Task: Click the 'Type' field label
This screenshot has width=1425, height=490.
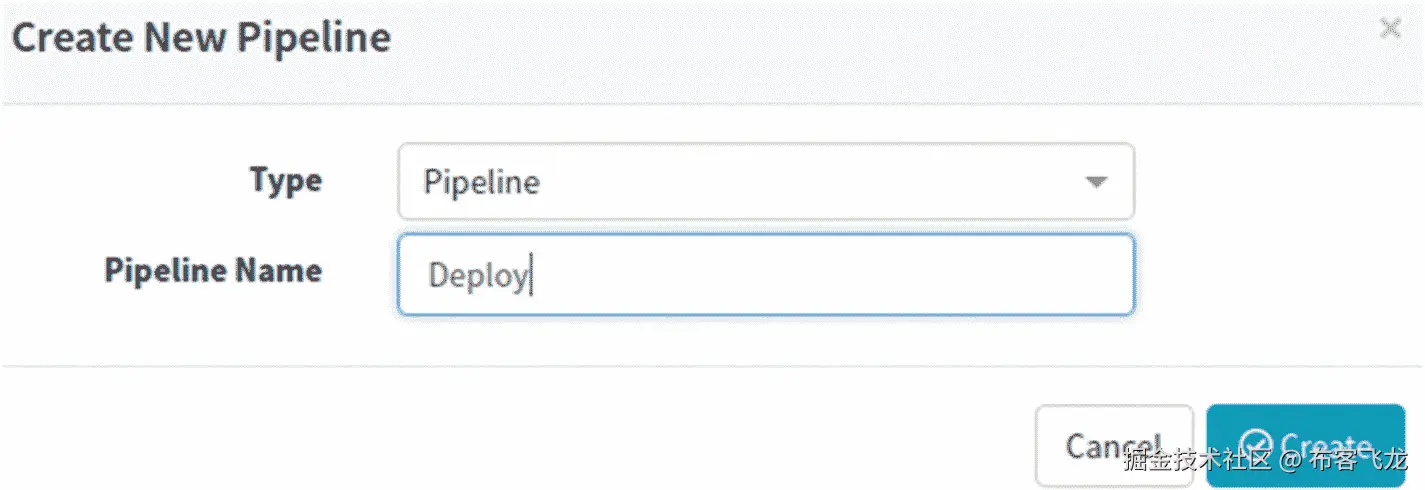Action: (x=286, y=181)
